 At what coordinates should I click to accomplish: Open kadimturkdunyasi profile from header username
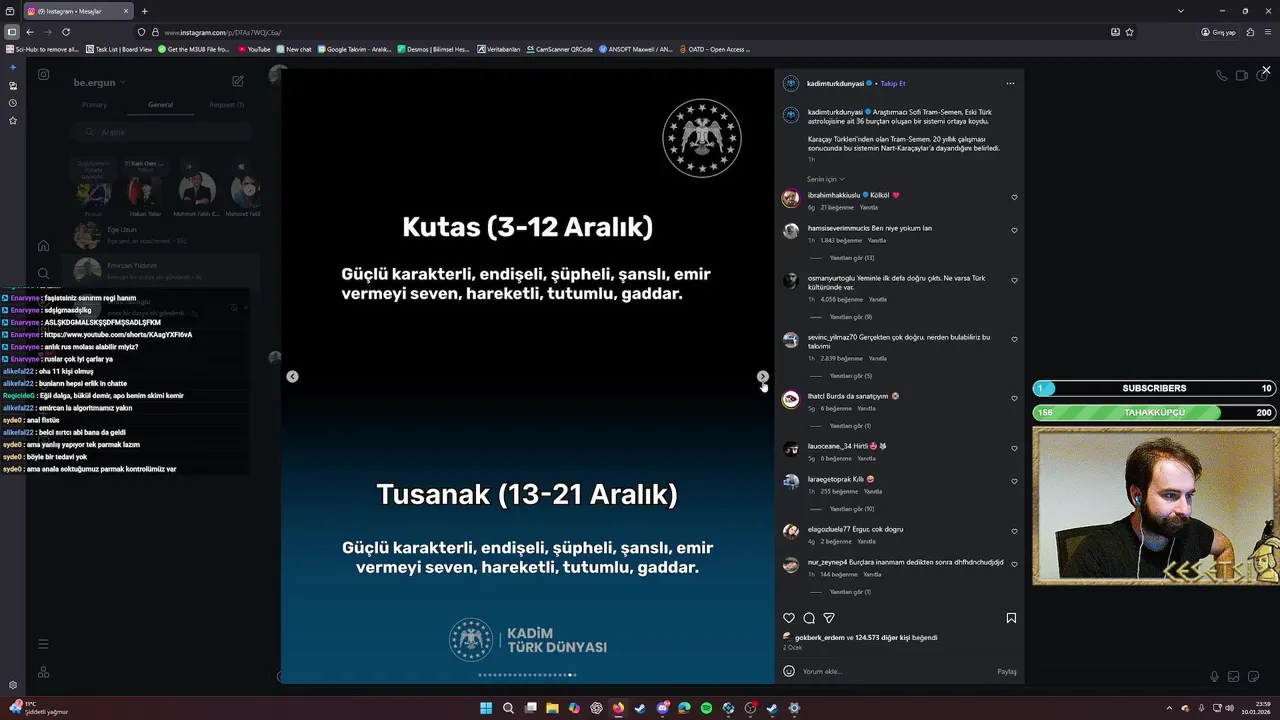click(835, 84)
